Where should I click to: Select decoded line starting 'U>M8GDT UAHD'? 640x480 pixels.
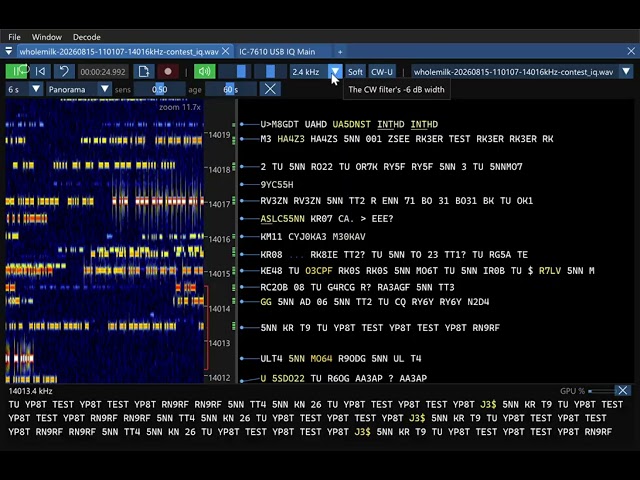[349, 124]
